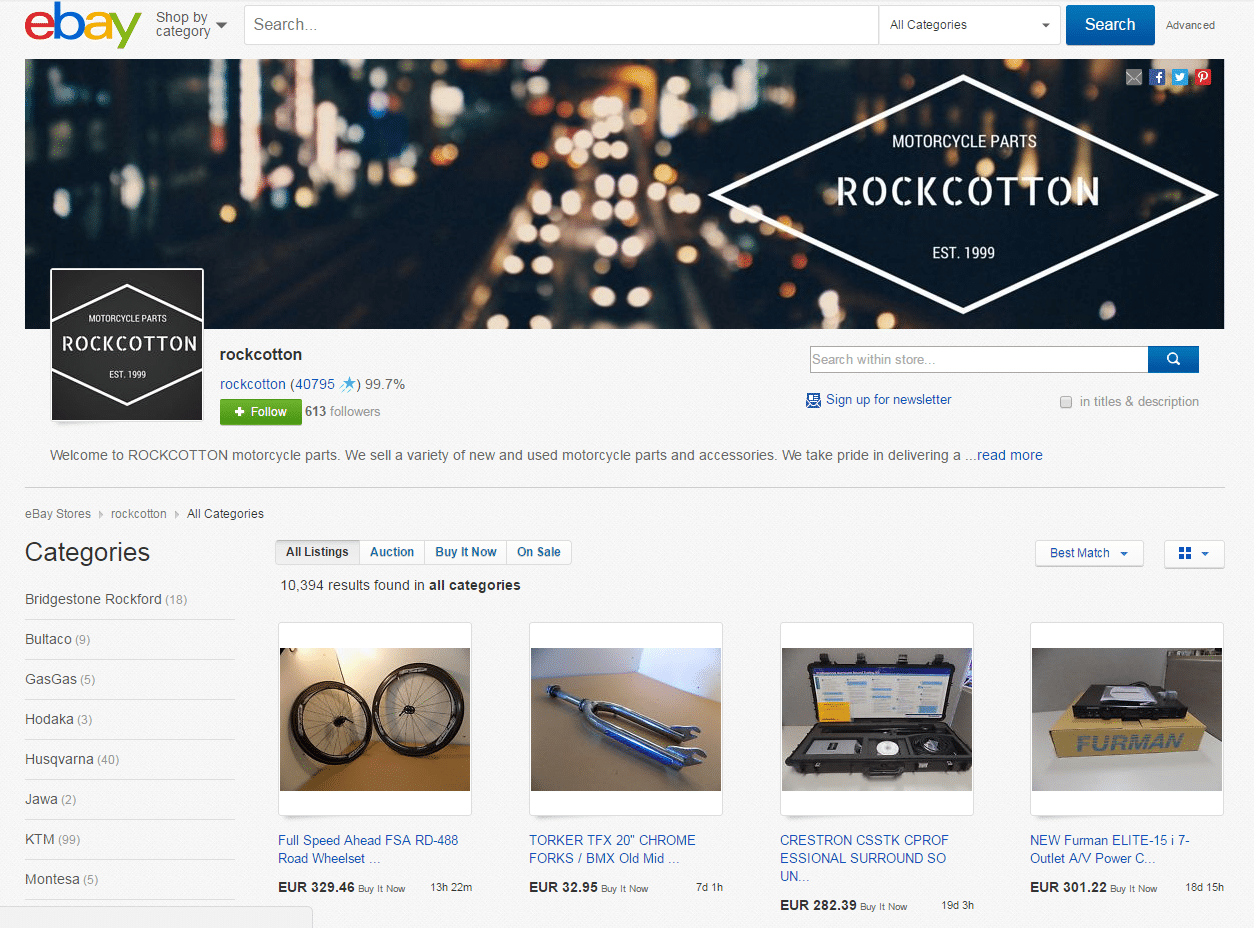Share the store on Facebook
This screenshot has height=928, width=1254.
click(x=1158, y=77)
